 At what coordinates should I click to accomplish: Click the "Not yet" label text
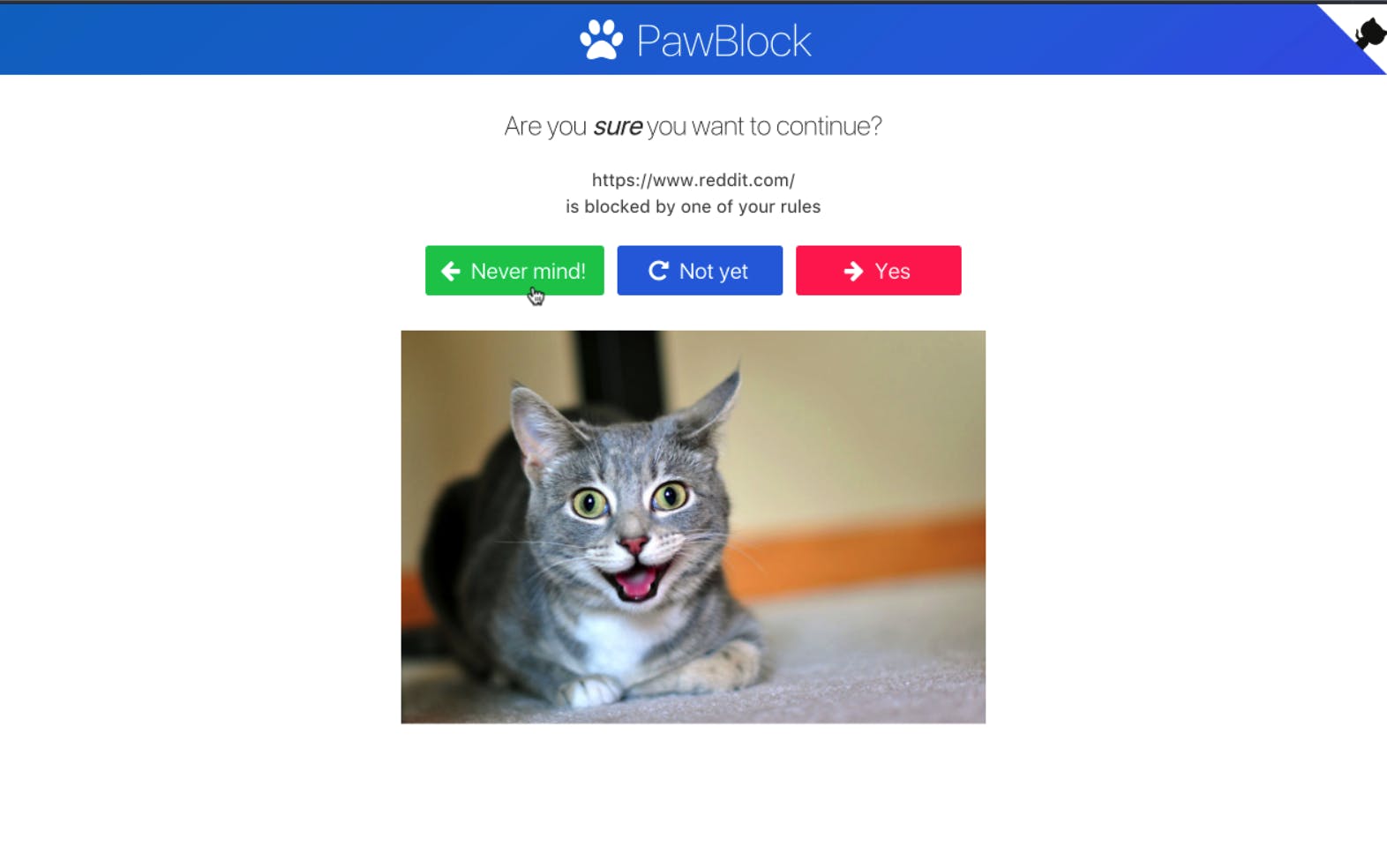pyautogui.click(x=714, y=272)
